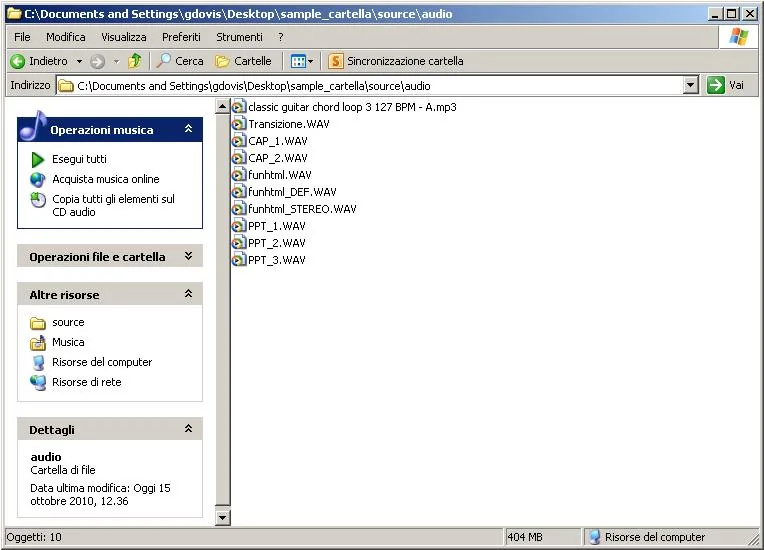Select the CAP_2.WAV file icon
This screenshot has height=550, width=764.
(x=239, y=158)
